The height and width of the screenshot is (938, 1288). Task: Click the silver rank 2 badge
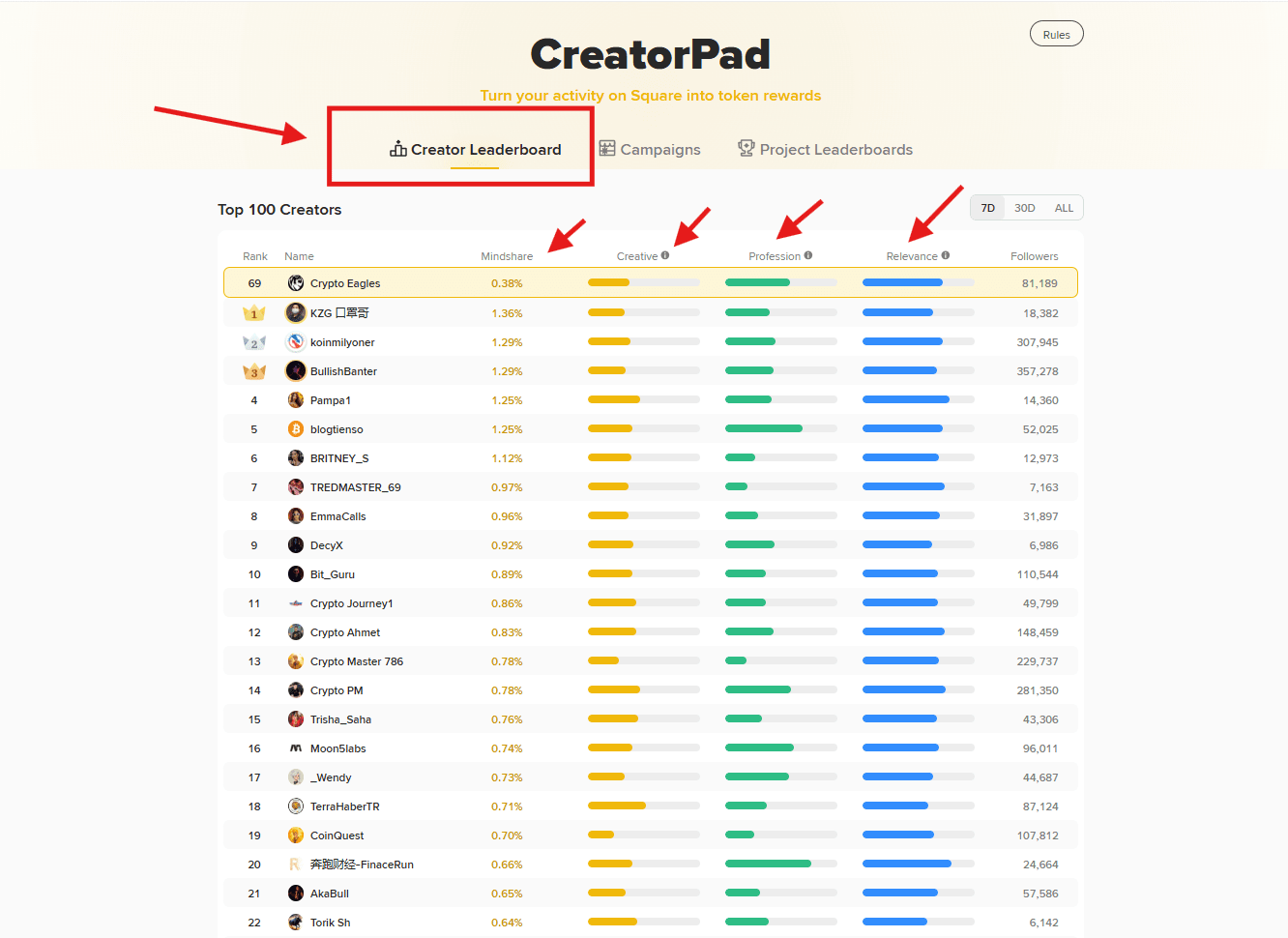[x=254, y=342]
